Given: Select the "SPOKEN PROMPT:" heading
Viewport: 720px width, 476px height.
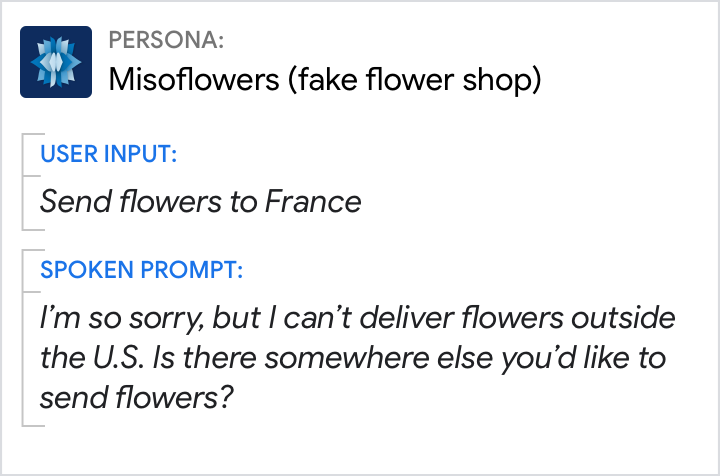Looking at the screenshot, I should click(x=141, y=271).
